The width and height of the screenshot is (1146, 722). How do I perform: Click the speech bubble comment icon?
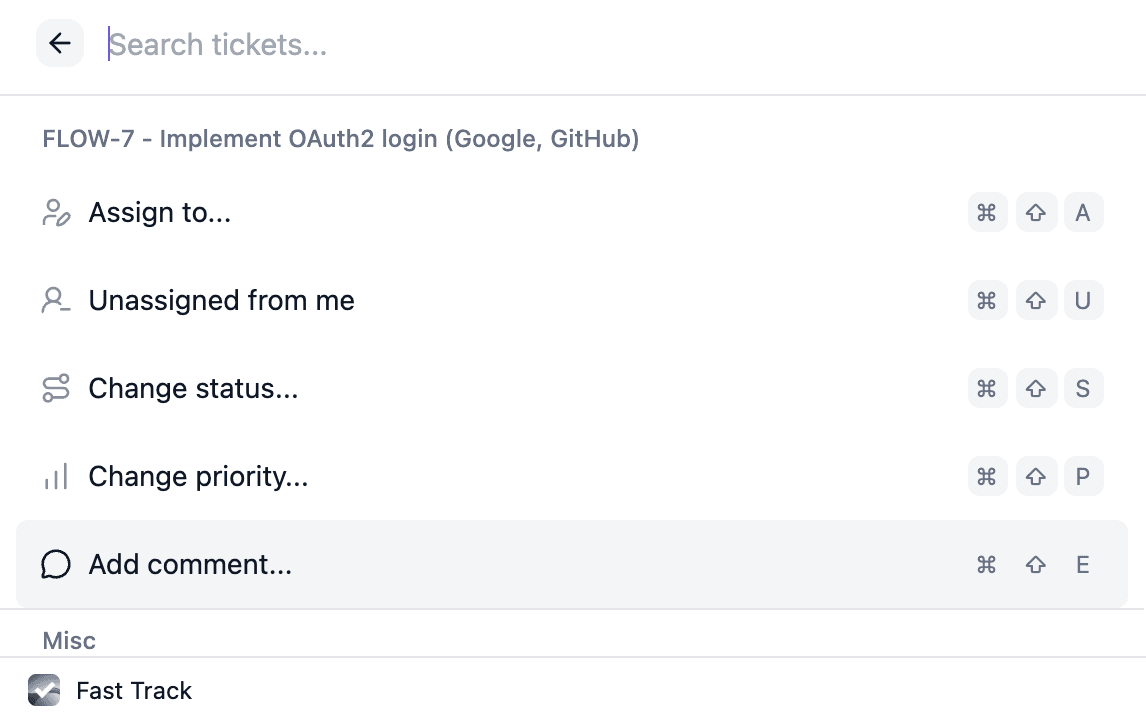pos(56,565)
